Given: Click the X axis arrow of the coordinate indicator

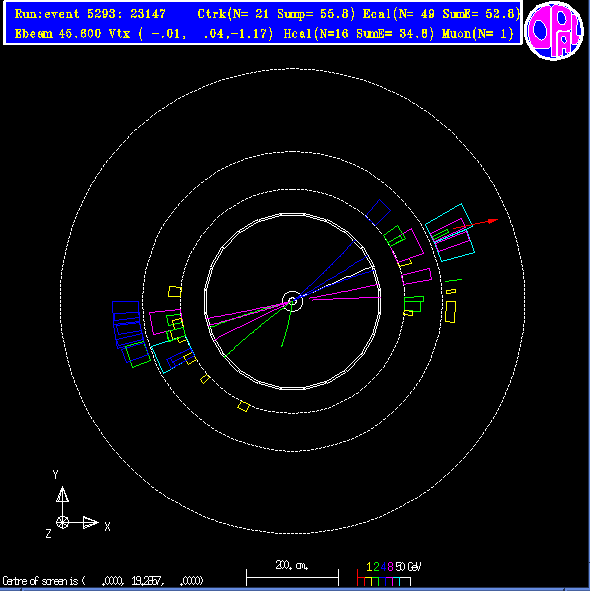Looking at the screenshot, I should click(x=91, y=522).
